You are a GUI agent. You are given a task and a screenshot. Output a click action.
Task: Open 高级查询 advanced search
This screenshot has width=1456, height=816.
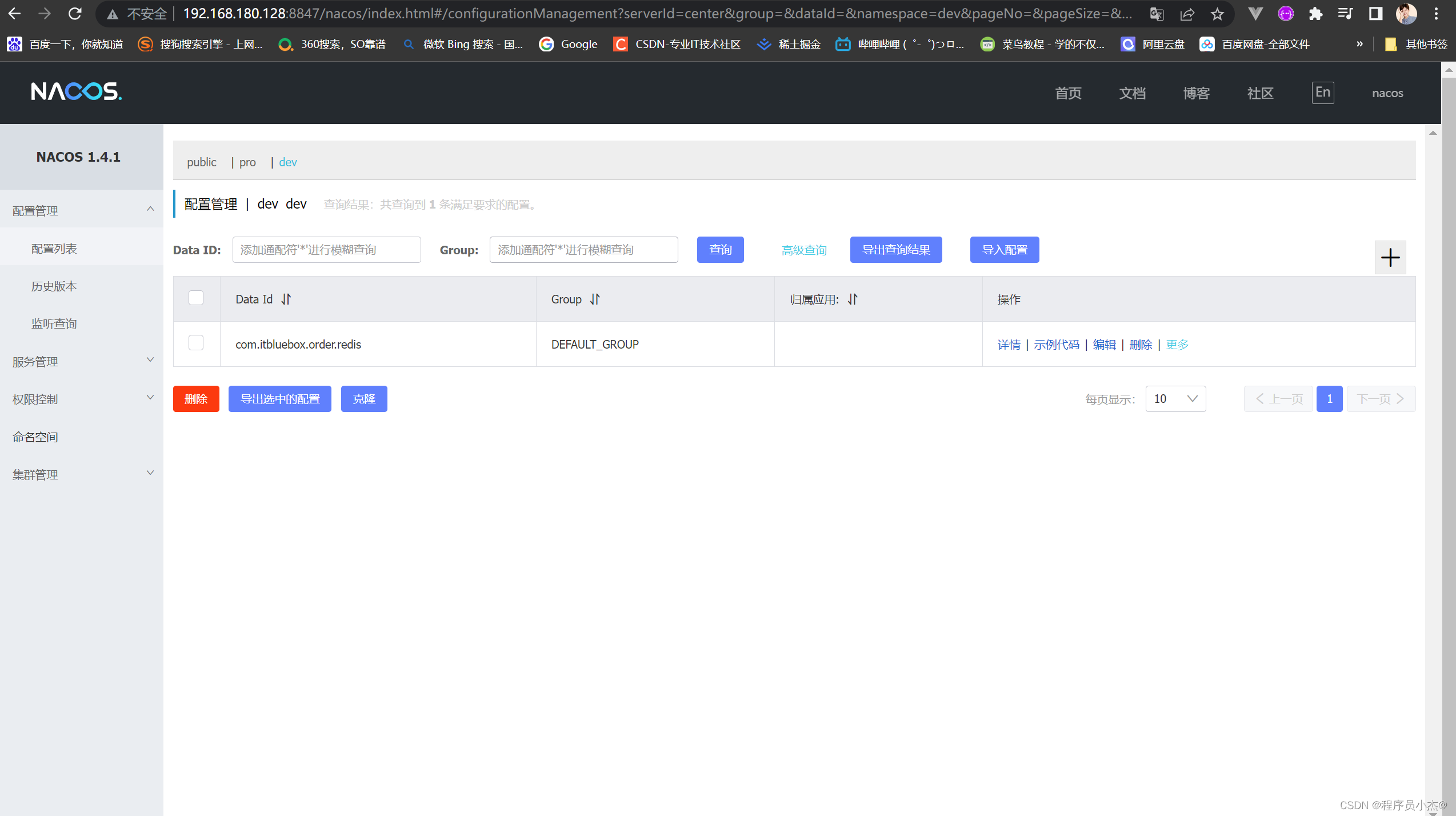tap(804, 250)
